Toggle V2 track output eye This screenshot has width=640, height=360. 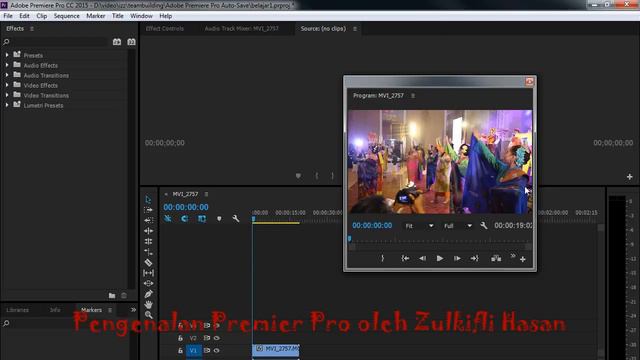(217, 338)
